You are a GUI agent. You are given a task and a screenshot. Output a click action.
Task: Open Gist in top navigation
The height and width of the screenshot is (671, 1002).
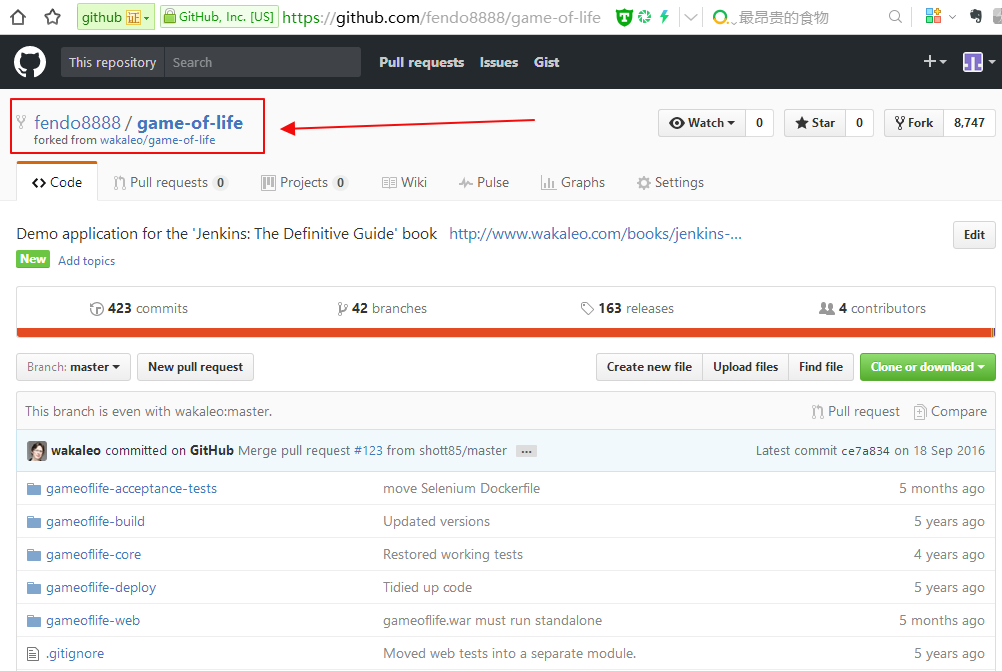(x=546, y=63)
